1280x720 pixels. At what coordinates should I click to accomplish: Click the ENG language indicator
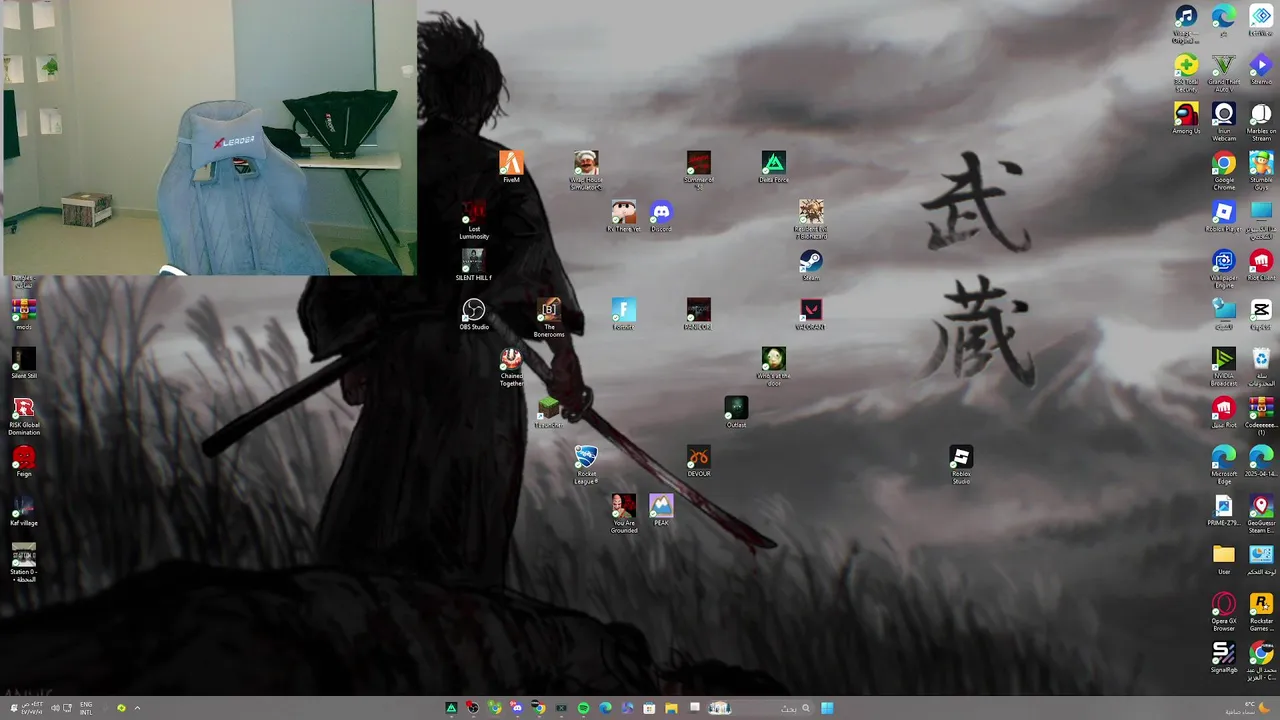coord(86,708)
